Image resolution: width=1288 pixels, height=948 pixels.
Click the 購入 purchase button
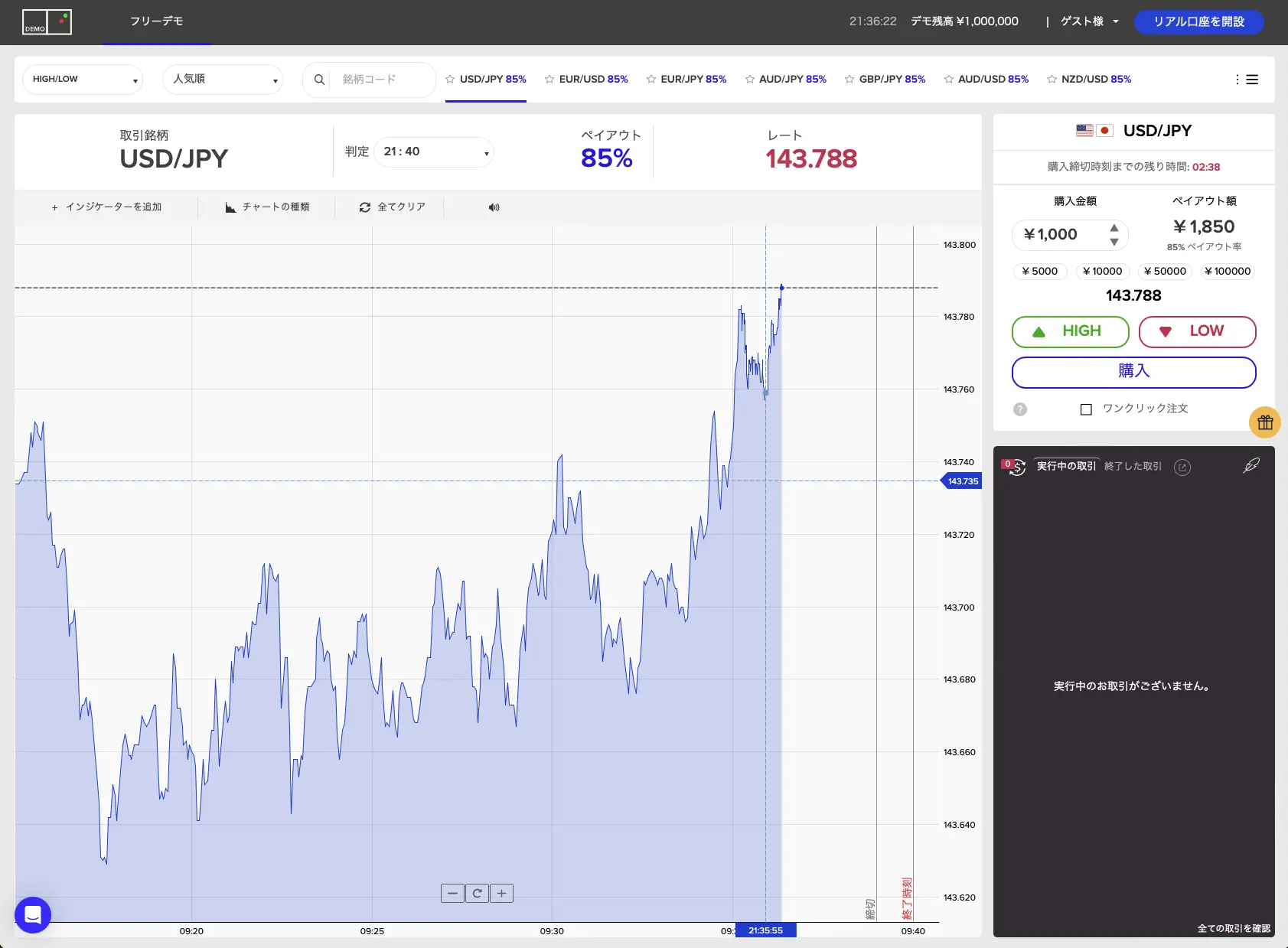click(x=1133, y=372)
